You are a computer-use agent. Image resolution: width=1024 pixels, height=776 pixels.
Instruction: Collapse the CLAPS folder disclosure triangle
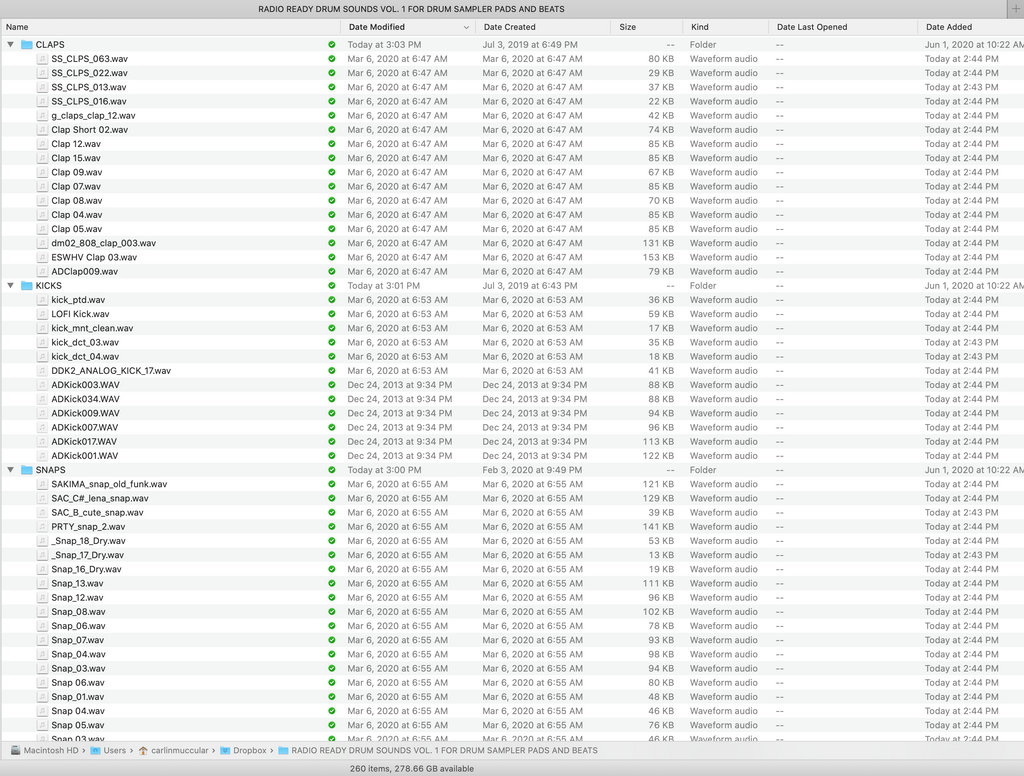tap(11, 45)
